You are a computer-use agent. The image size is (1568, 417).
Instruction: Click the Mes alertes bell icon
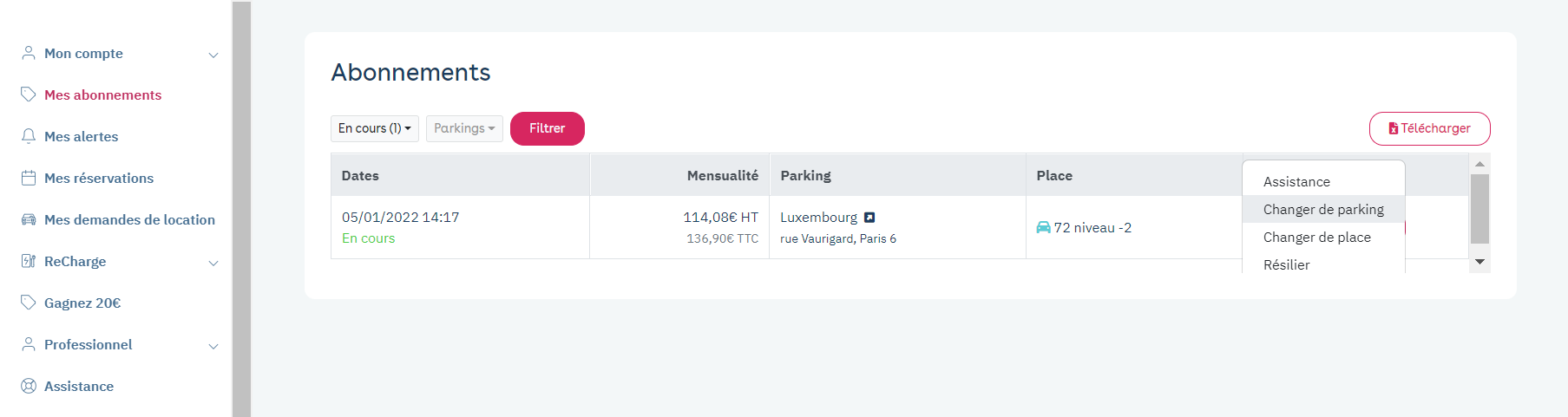29,136
